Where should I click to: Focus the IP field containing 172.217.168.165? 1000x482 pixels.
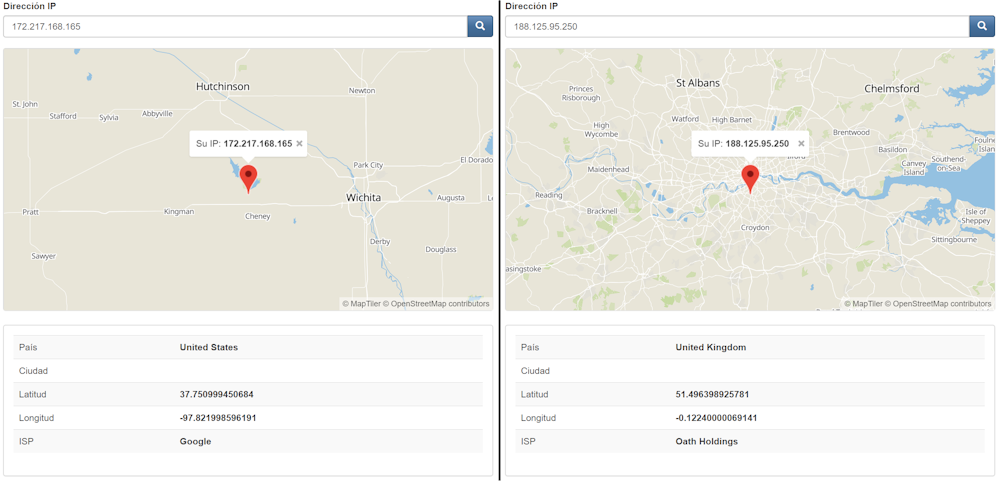click(235, 26)
